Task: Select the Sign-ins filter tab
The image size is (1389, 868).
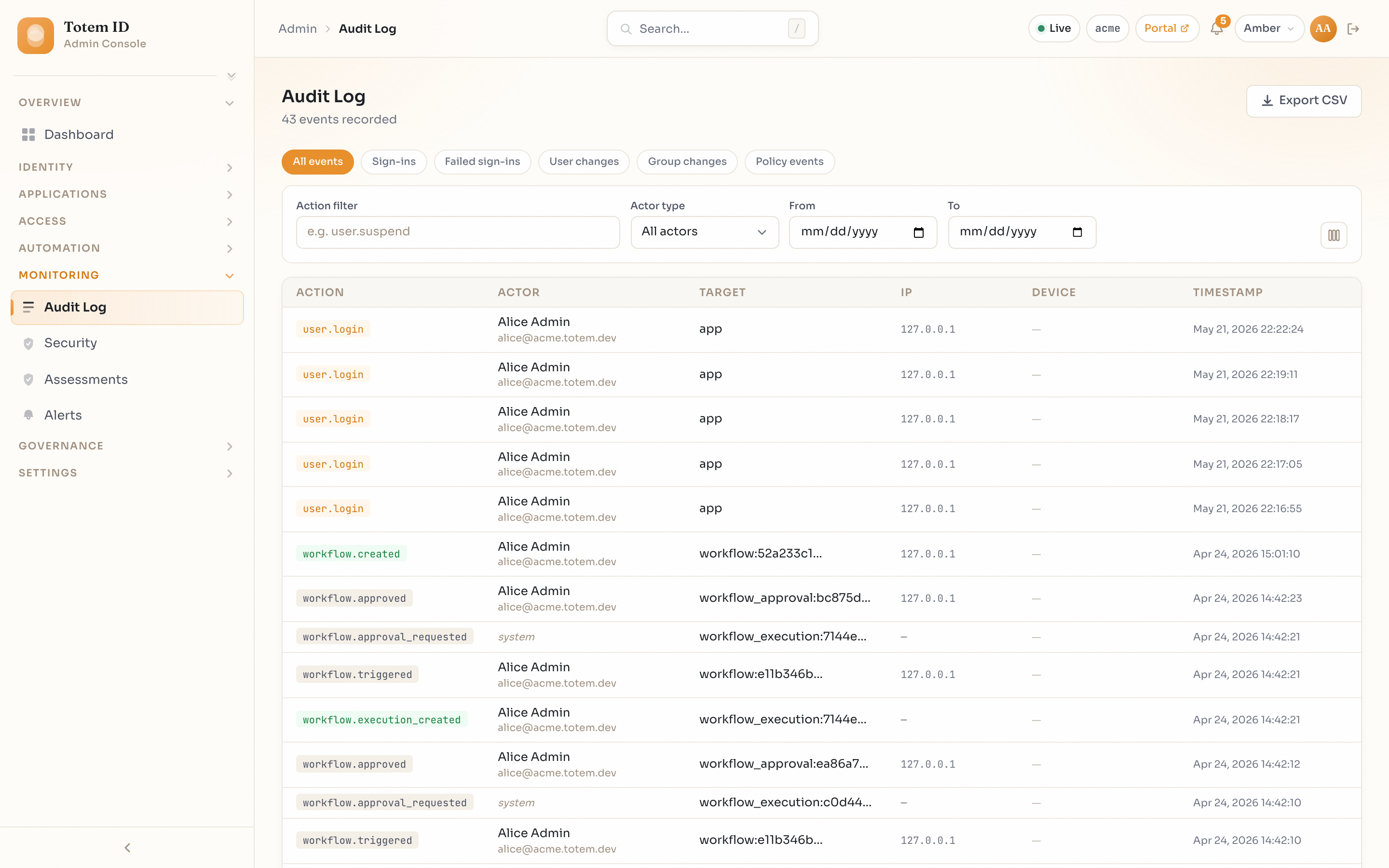Action: tap(394, 162)
